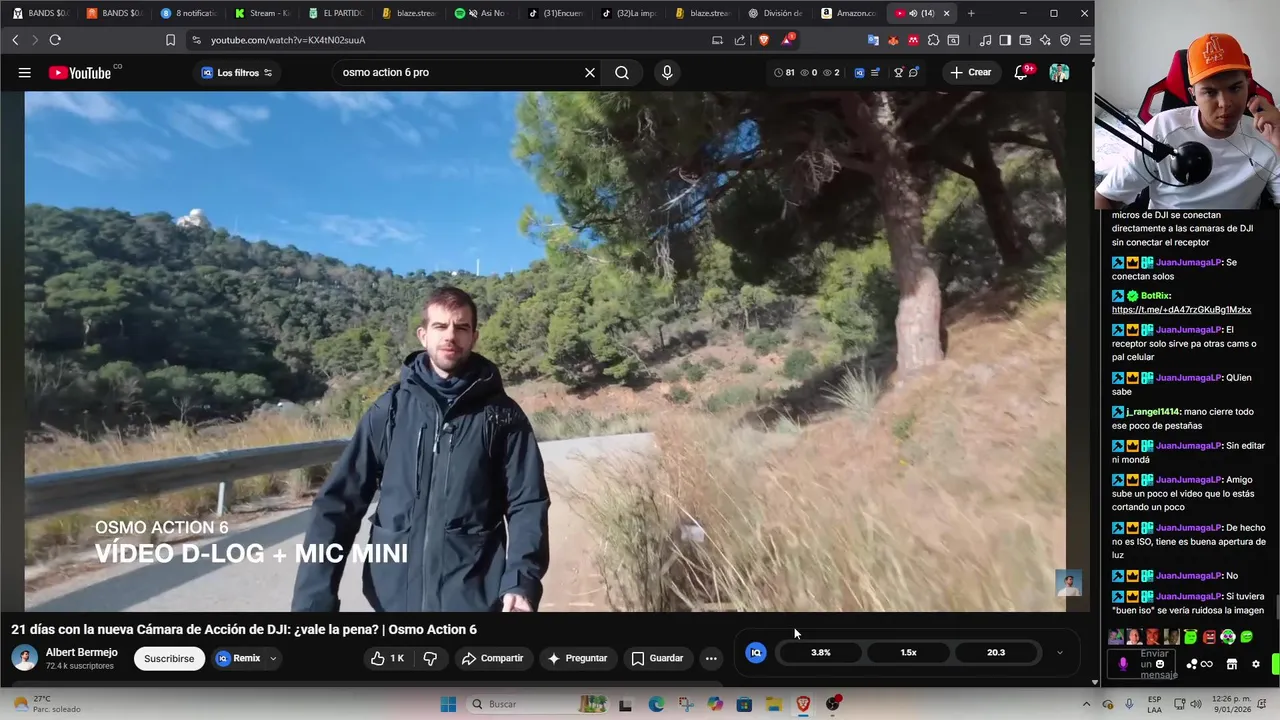Screen dimensions: 1280x720
Task: Open the Albert Bermejo channel avatar
Action: click(25, 658)
